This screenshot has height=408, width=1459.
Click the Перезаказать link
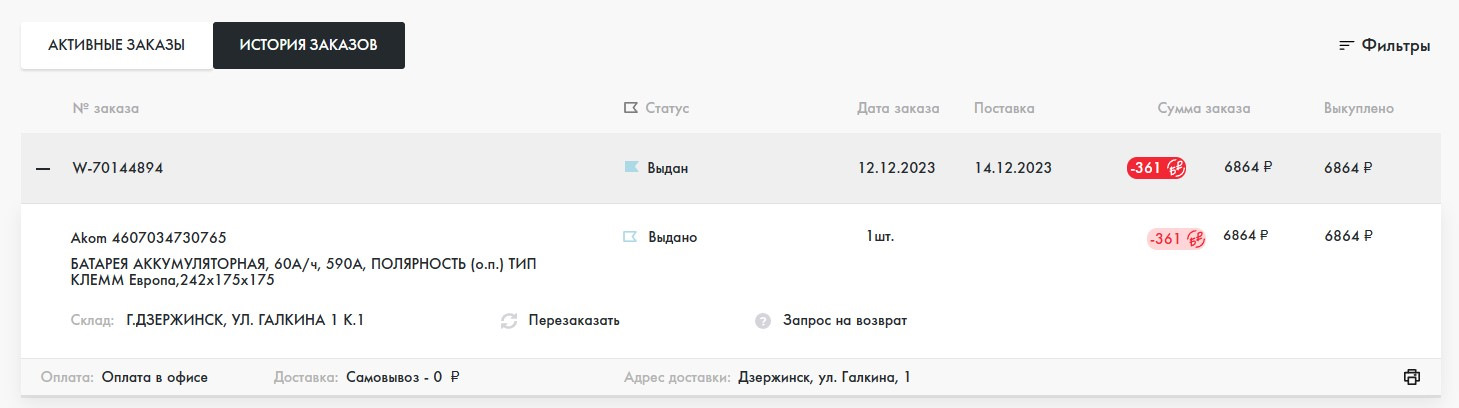pyautogui.click(x=574, y=321)
